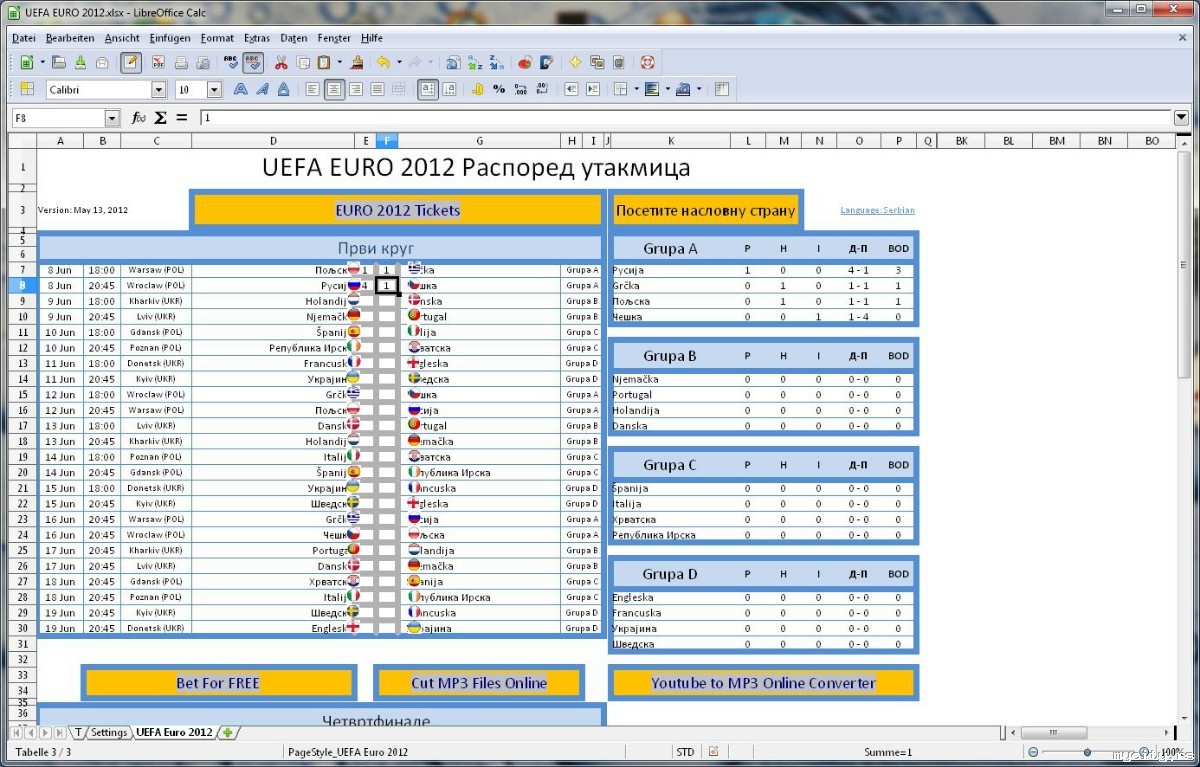Toggle align left
The height and width of the screenshot is (767, 1200).
[x=313, y=89]
